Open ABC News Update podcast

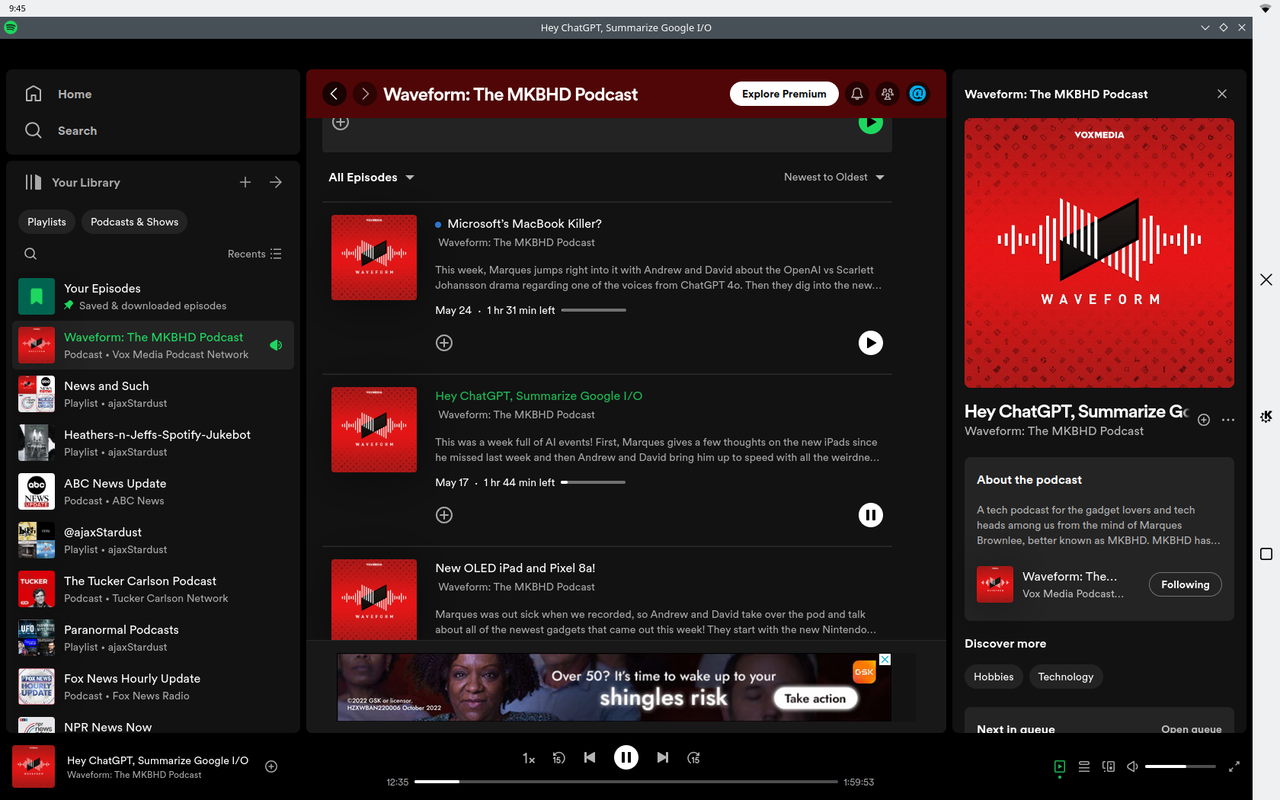tap(153, 491)
